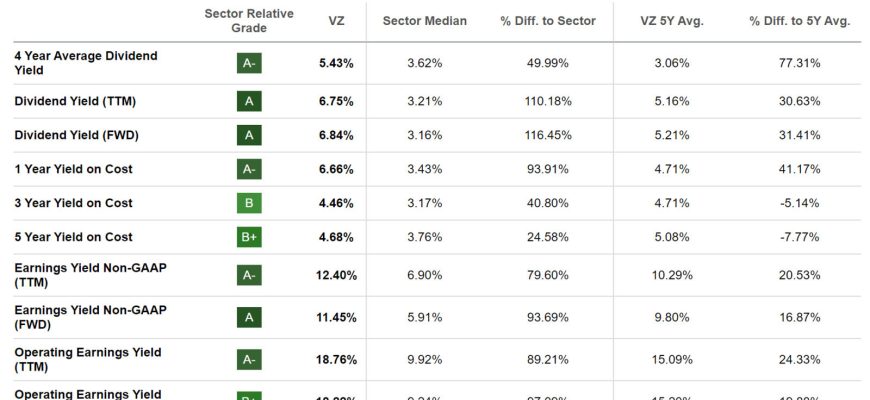This screenshot has width=870, height=400.
Task: Click the A- grade badge for 4 Year Average Dividend Yield
Action: click(x=249, y=63)
